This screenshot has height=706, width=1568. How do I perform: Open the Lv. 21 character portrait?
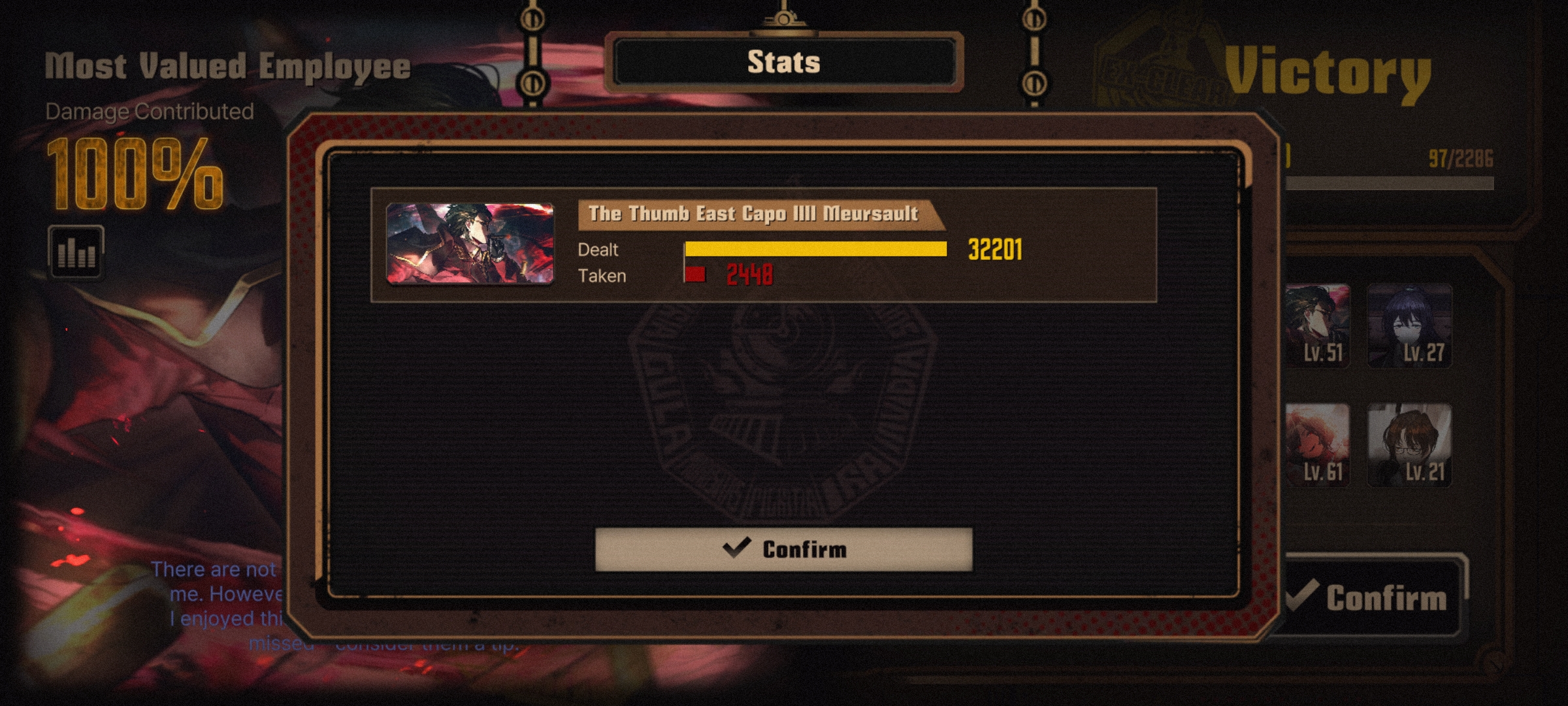pyautogui.click(x=1410, y=445)
